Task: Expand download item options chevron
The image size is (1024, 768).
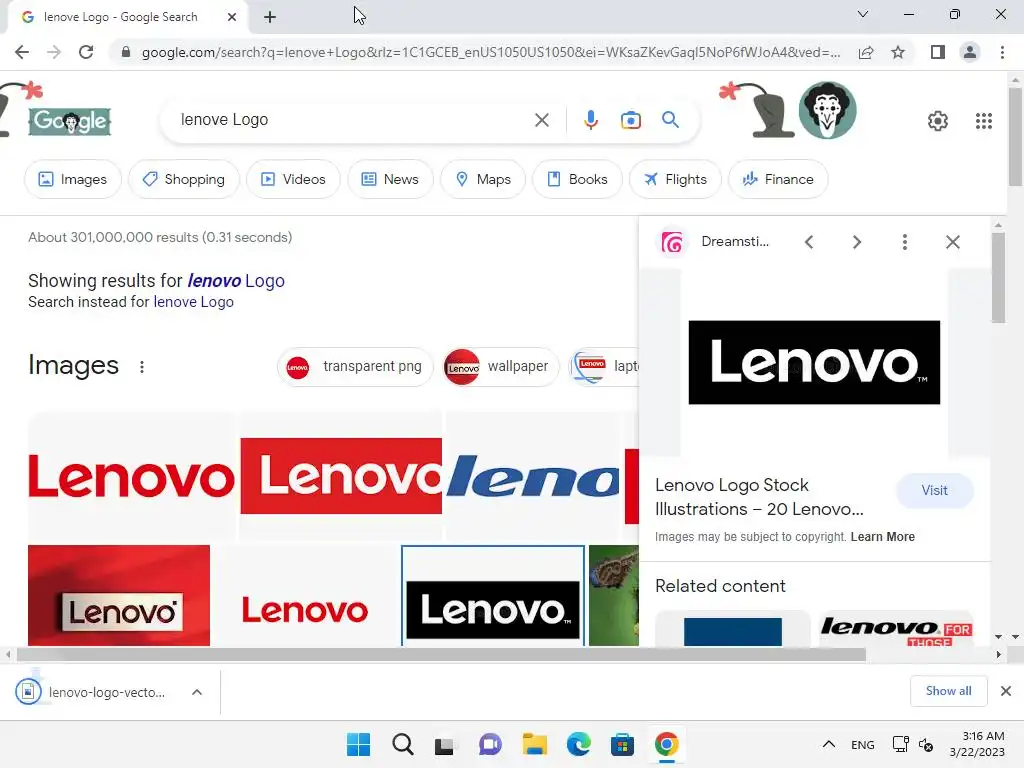Action: 197,692
